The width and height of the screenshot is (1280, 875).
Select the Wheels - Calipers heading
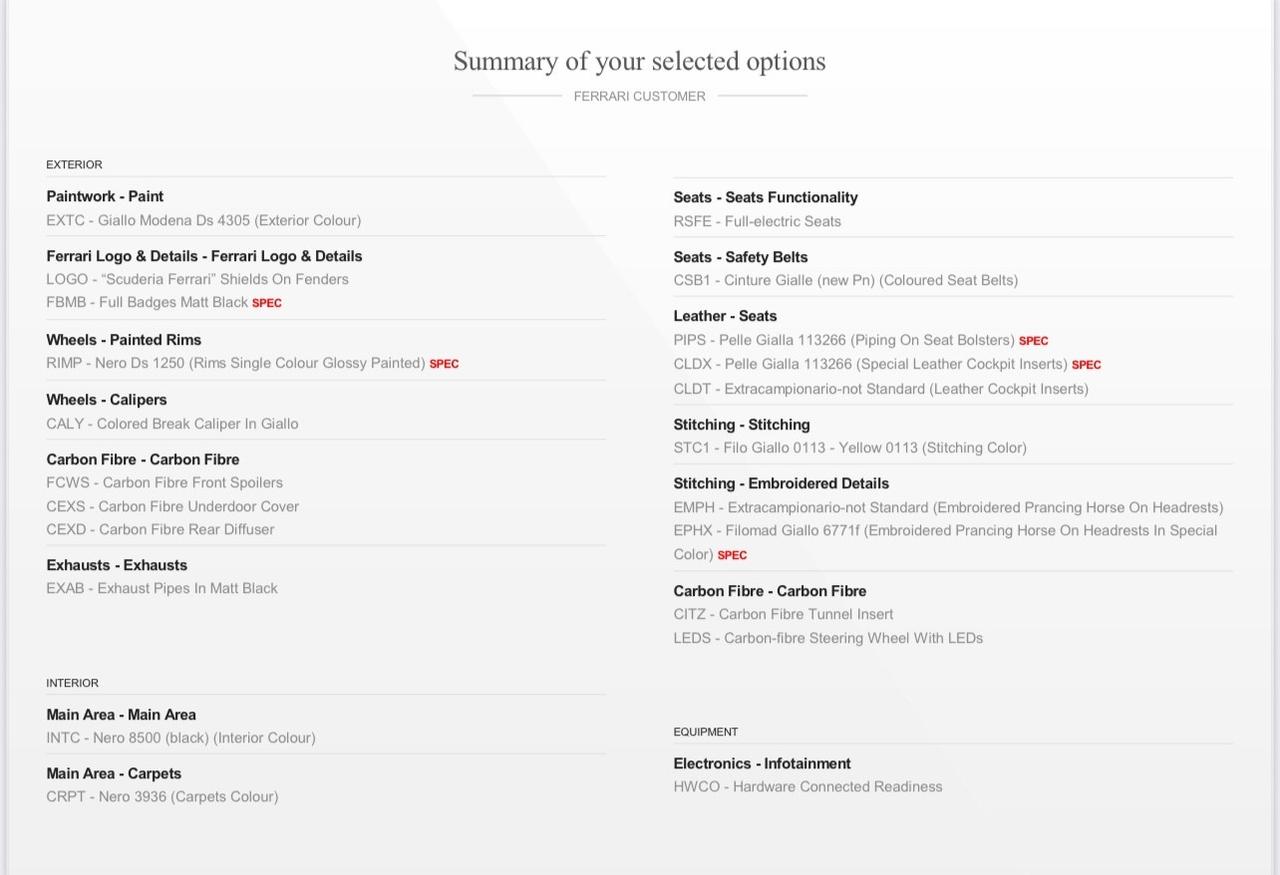tap(106, 399)
